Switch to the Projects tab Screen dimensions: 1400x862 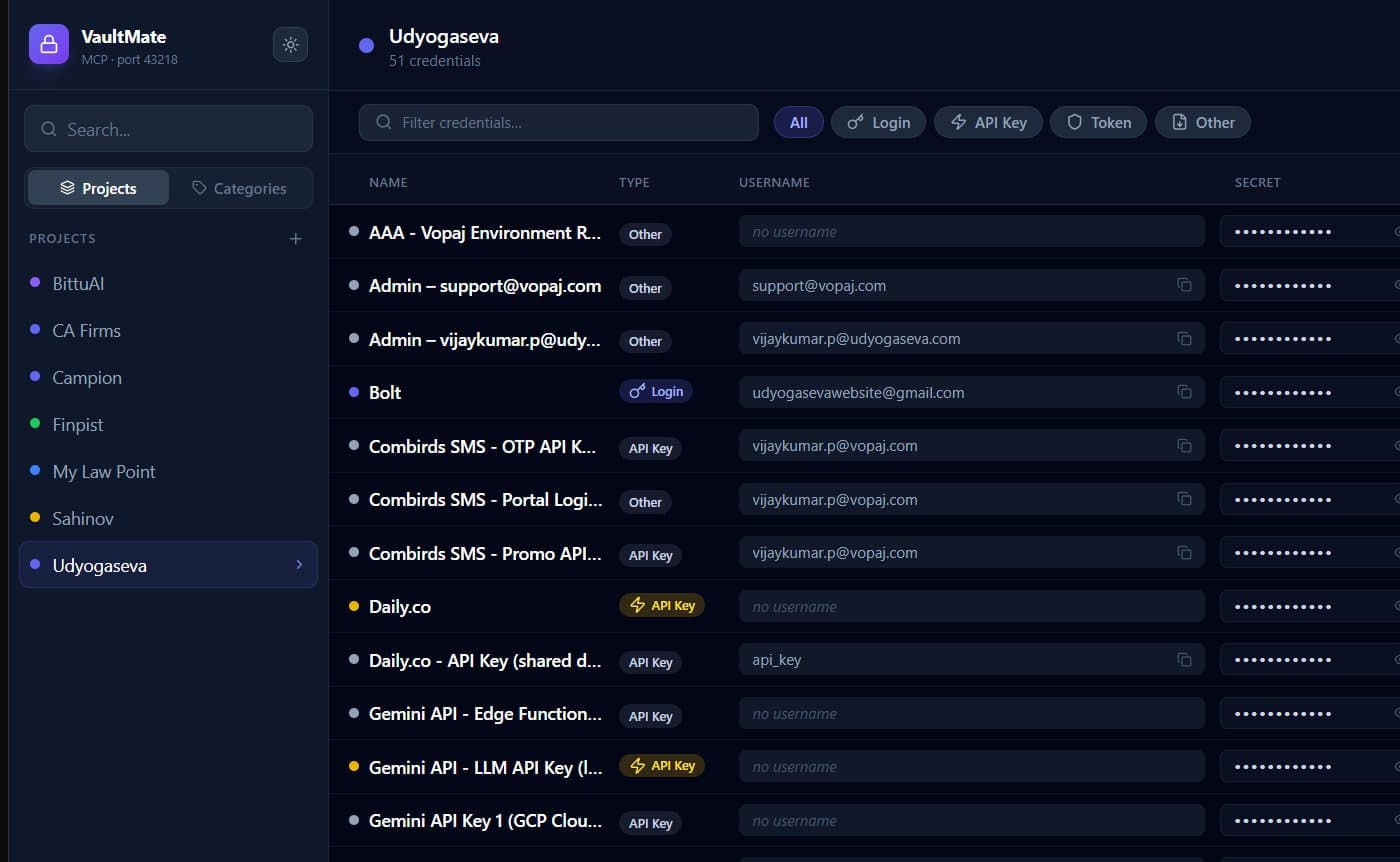[98, 188]
